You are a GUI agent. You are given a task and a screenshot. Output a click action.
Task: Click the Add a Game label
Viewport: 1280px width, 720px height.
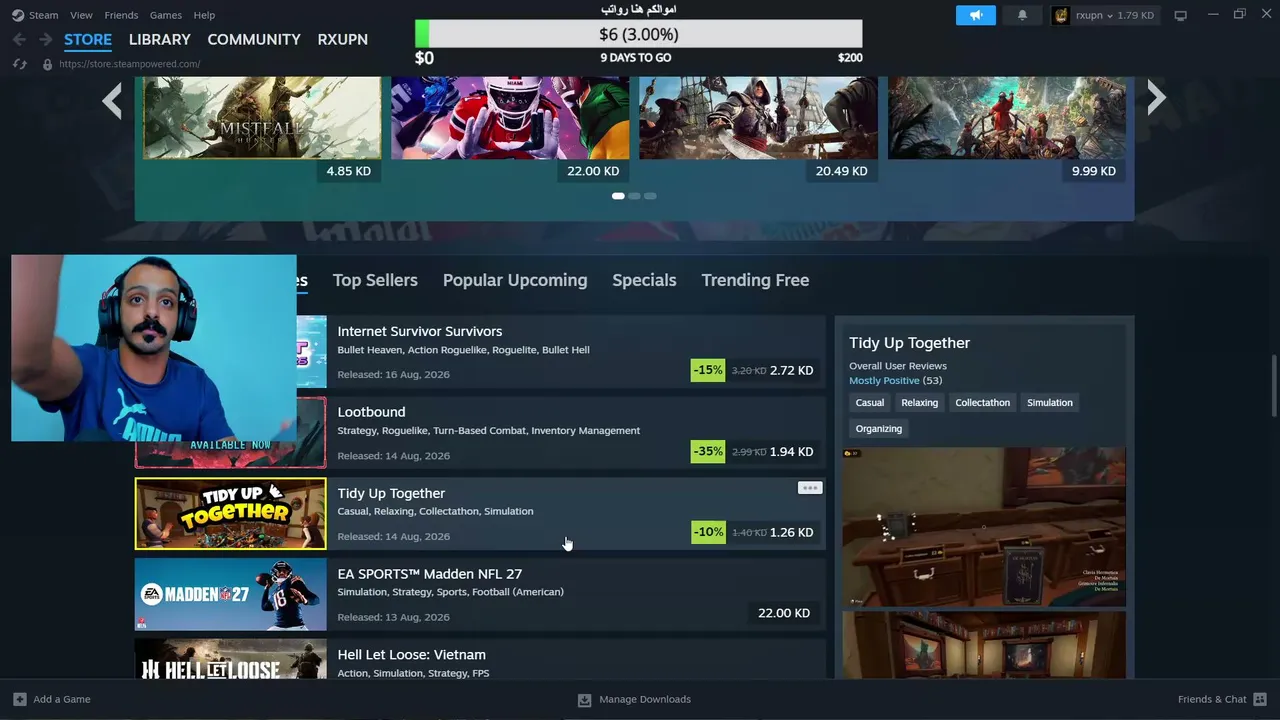pyautogui.click(x=62, y=699)
